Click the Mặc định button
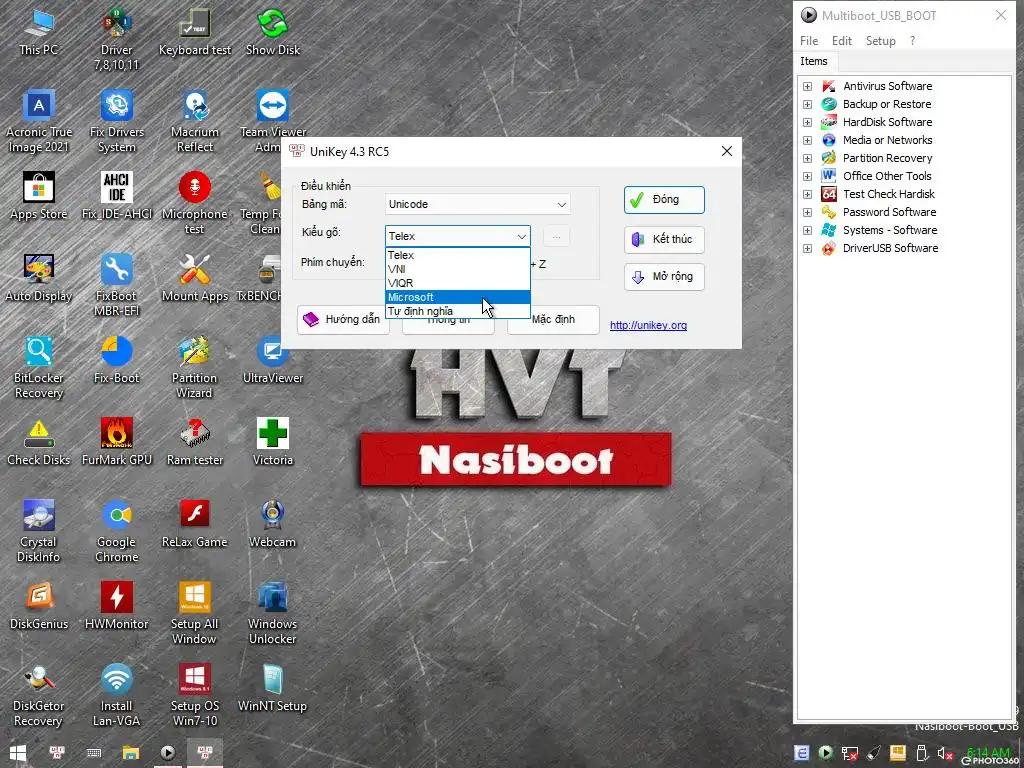This screenshot has height=768, width=1024. 553,319
